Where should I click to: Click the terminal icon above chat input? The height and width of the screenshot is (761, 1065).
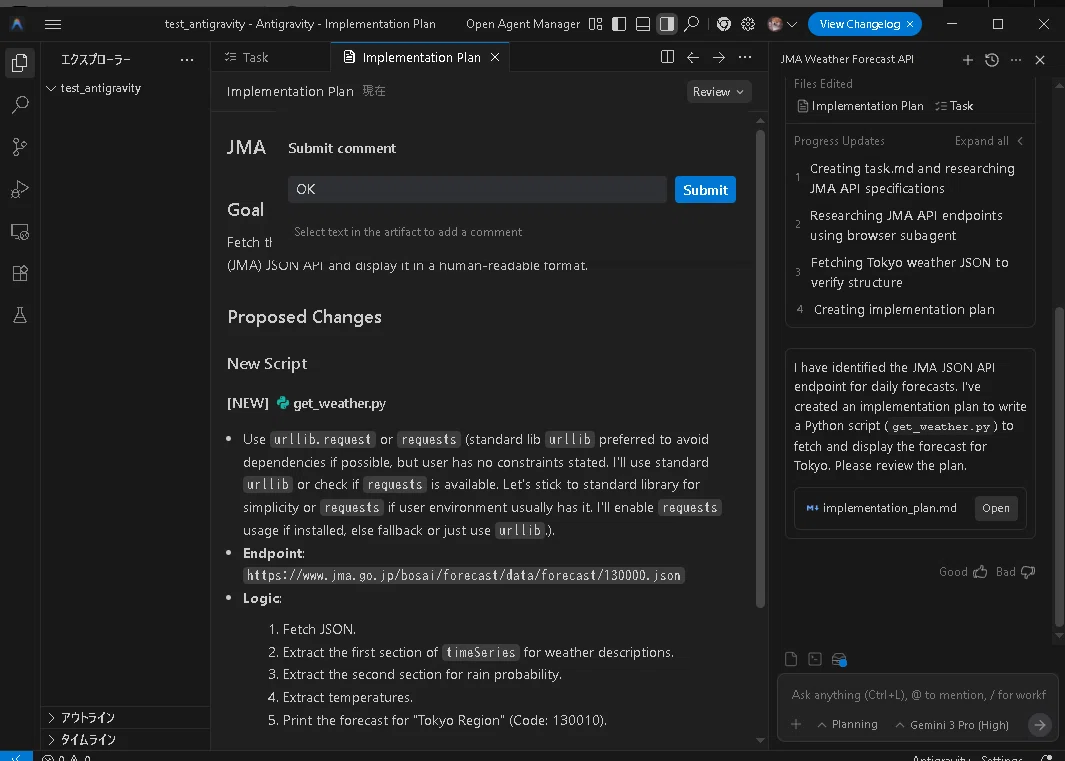pos(815,659)
